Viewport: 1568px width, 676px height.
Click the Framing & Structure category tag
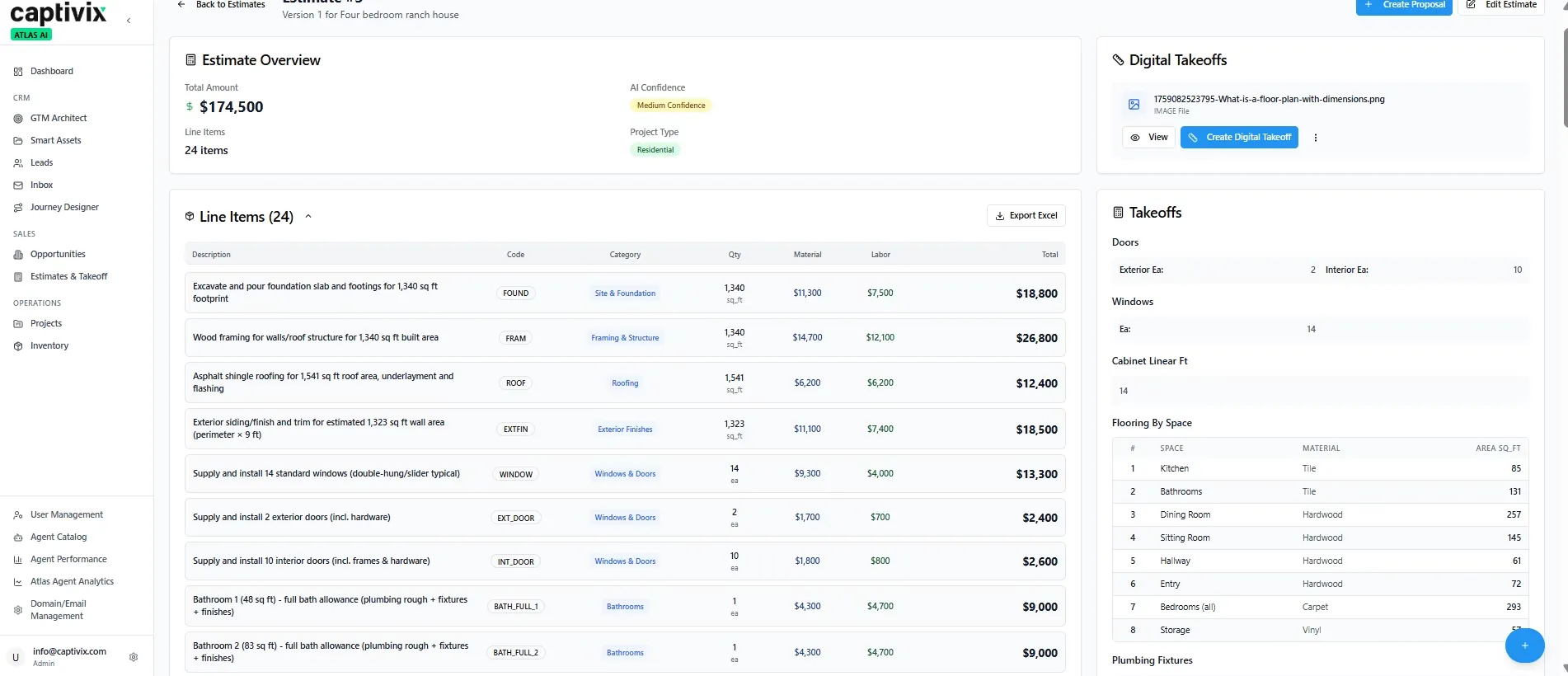click(625, 338)
